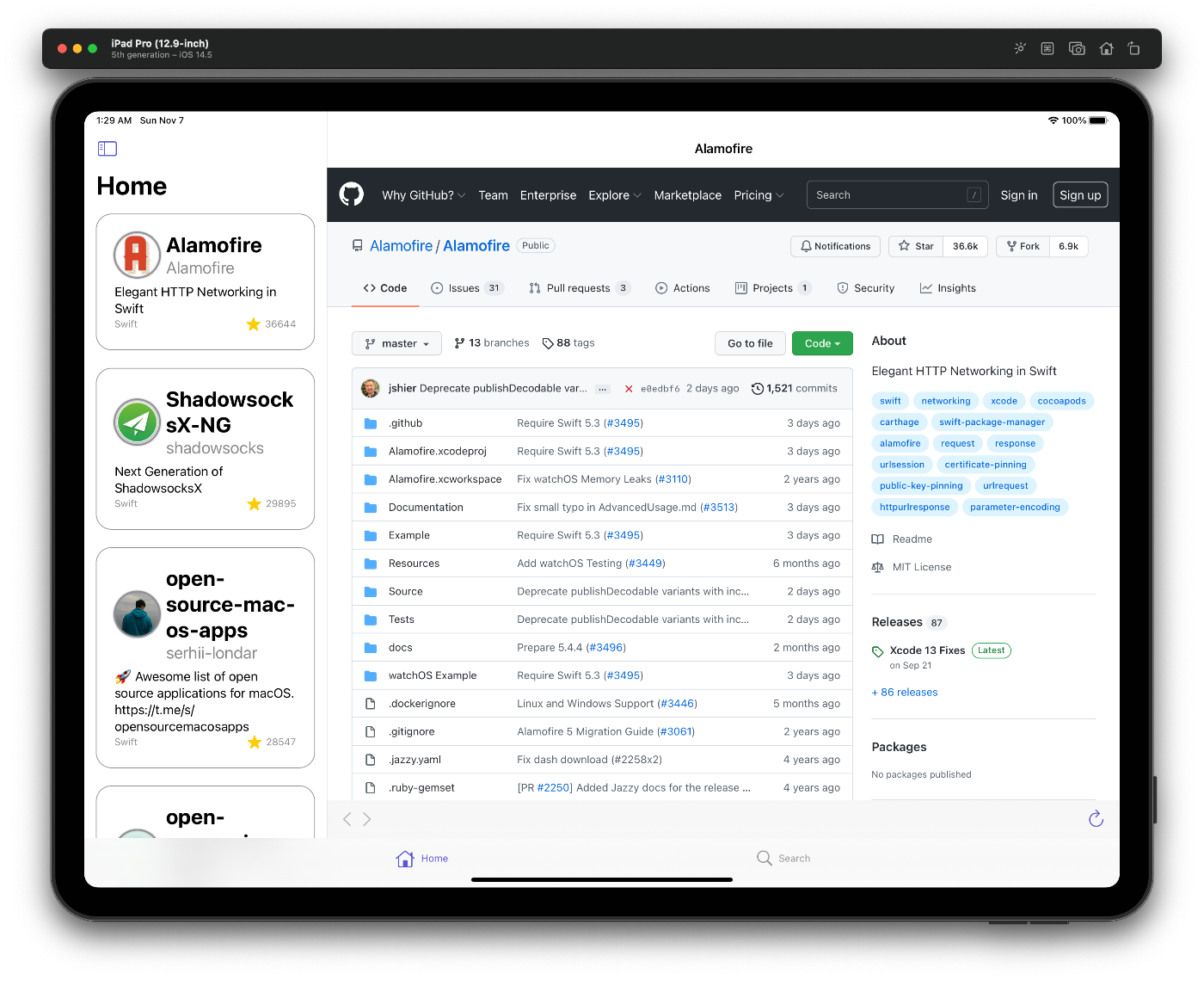
Task: Click the folder icon next to Tests
Action: [371, 619]
